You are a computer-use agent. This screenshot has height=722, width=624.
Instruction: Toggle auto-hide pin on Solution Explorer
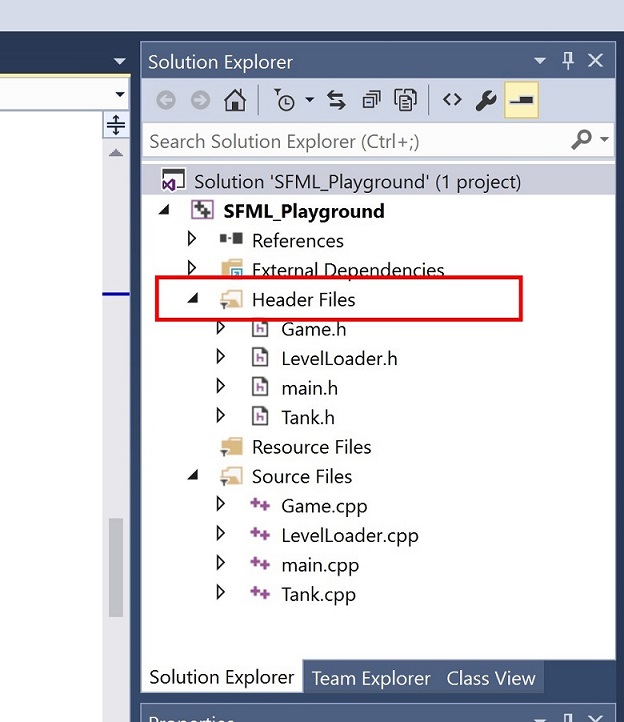pos(568,61)
